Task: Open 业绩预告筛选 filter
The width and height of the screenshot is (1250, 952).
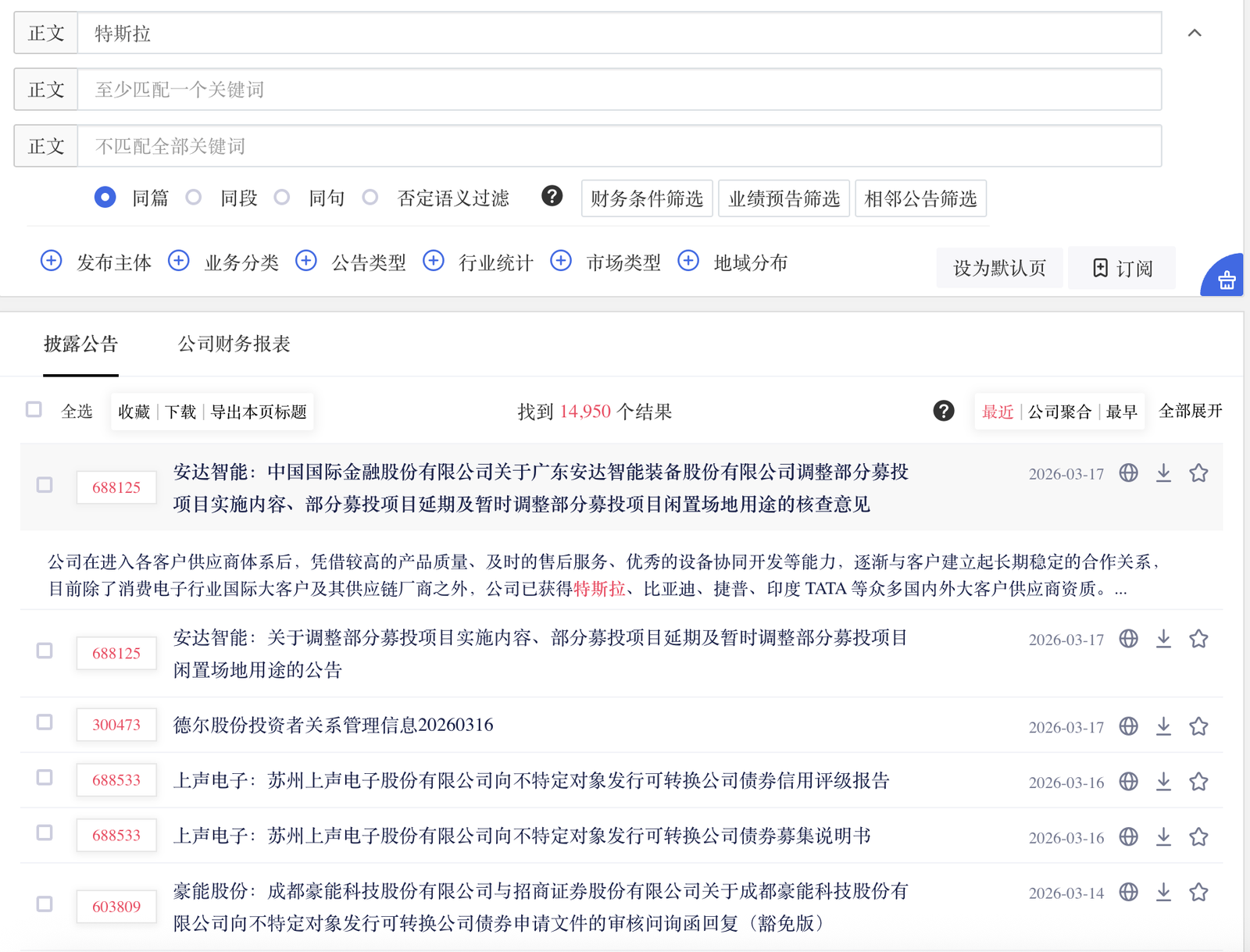Action: pyautogui.click(x=784, y=198)
